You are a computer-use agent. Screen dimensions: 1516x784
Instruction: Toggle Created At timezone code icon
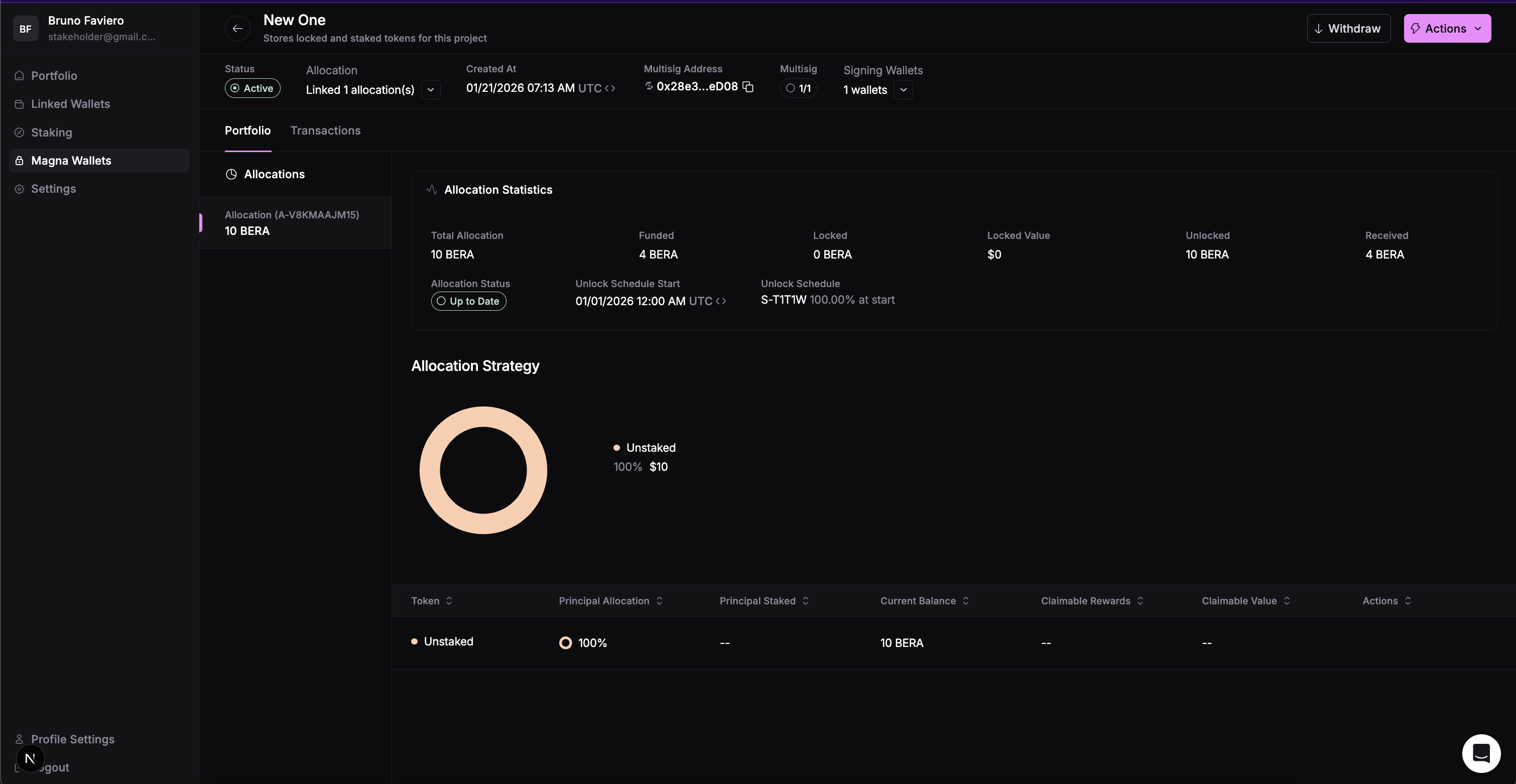click(610, 88)
